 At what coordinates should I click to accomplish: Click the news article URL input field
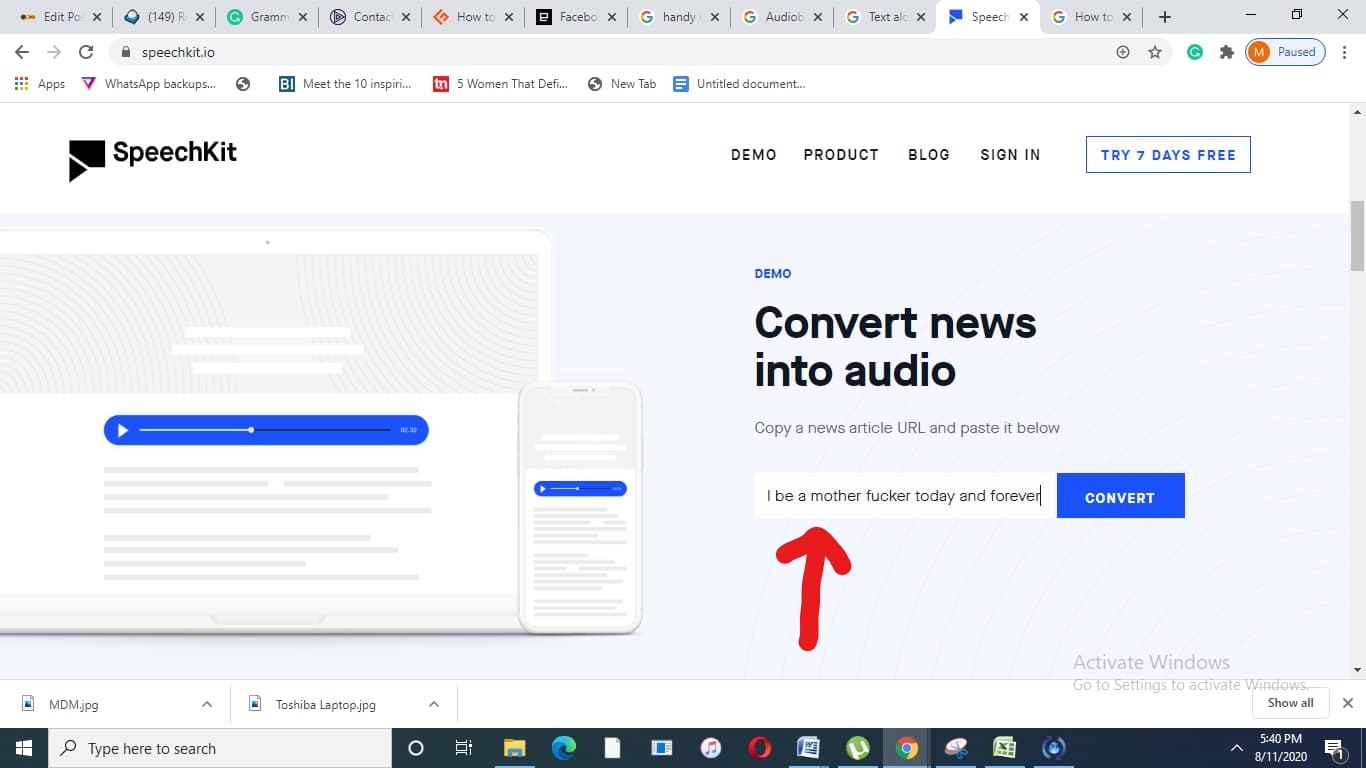pos(904,496)
